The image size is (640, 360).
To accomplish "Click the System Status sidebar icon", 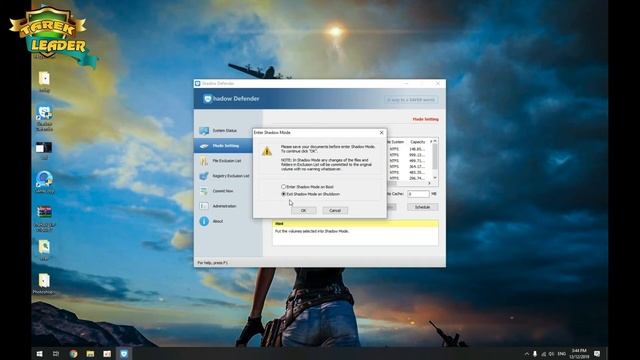I will [204, 131].
